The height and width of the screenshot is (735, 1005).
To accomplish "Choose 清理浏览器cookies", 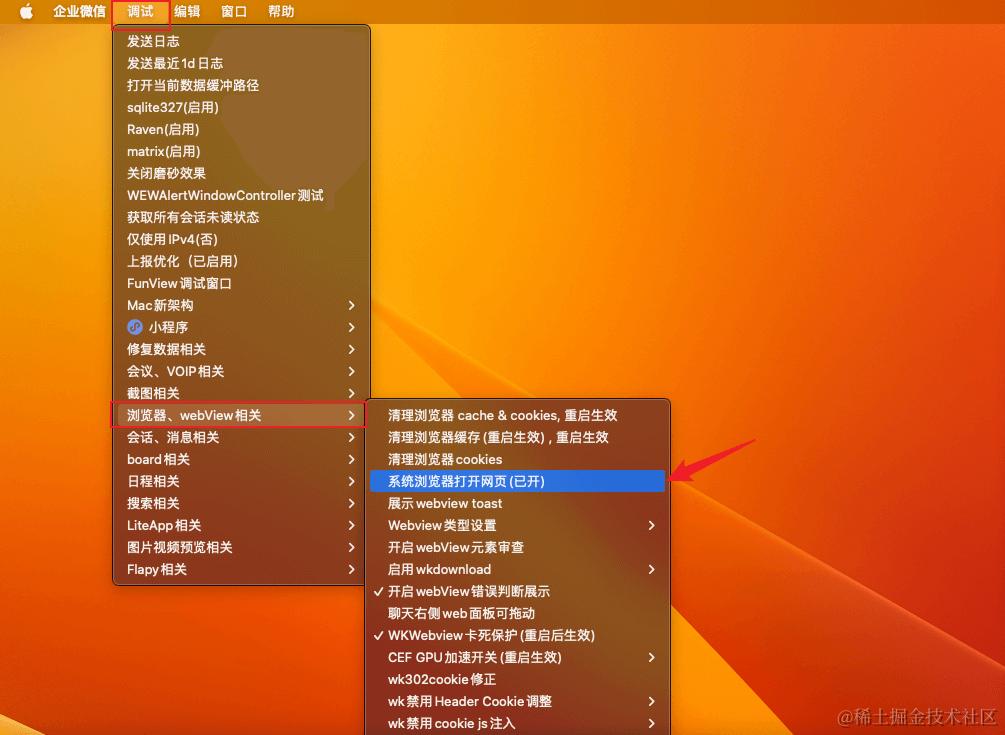I will pos(518,459).
